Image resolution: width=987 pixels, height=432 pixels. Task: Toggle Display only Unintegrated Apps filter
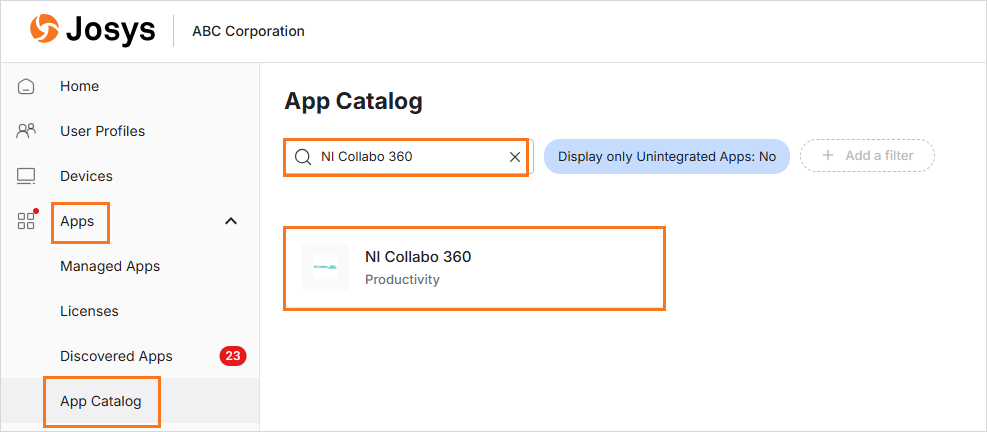coord(667,156)
